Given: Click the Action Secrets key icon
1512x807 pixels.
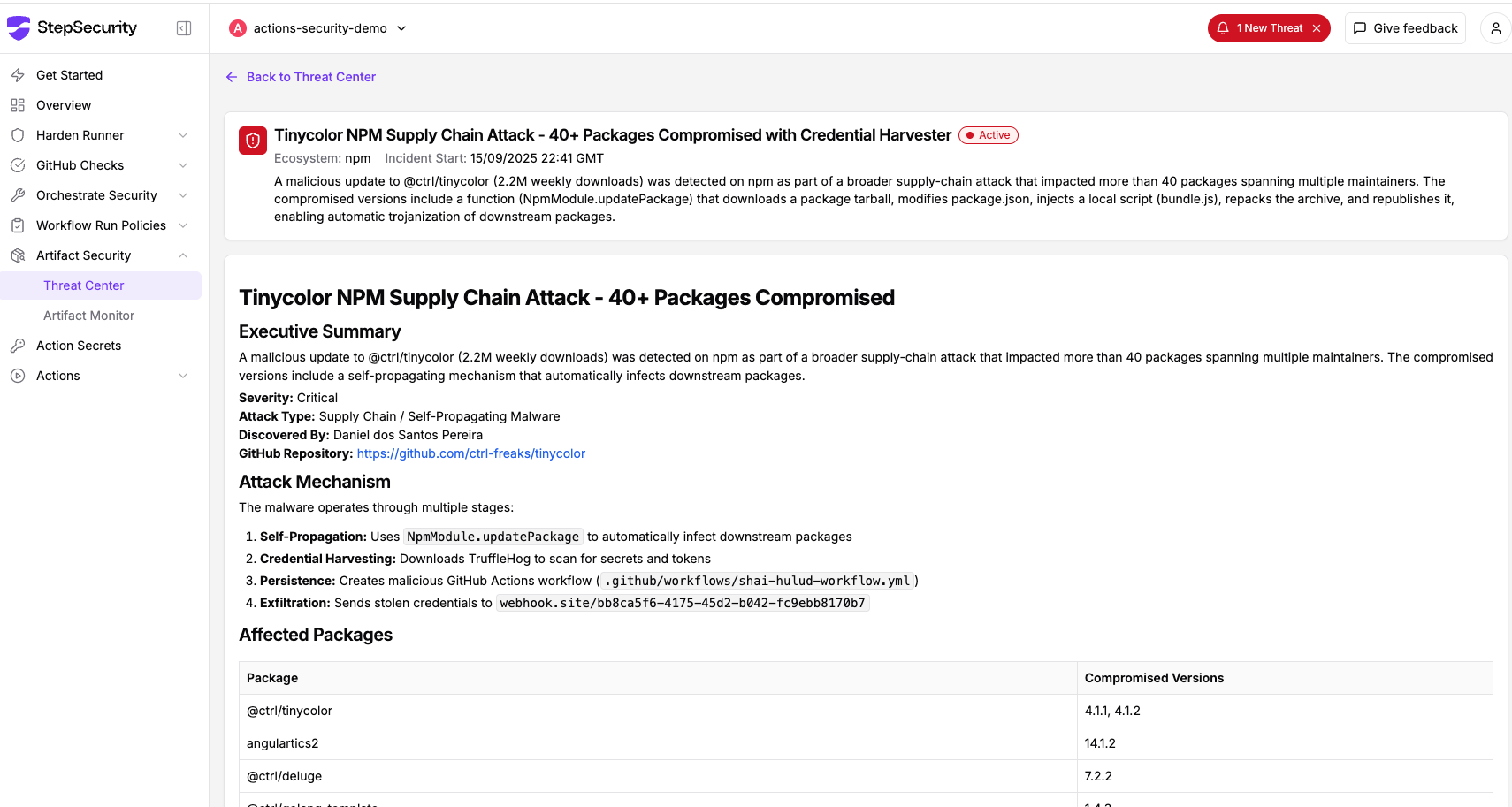Looking at the screenshot, I should pyautogui.click(x=17, y=345).
